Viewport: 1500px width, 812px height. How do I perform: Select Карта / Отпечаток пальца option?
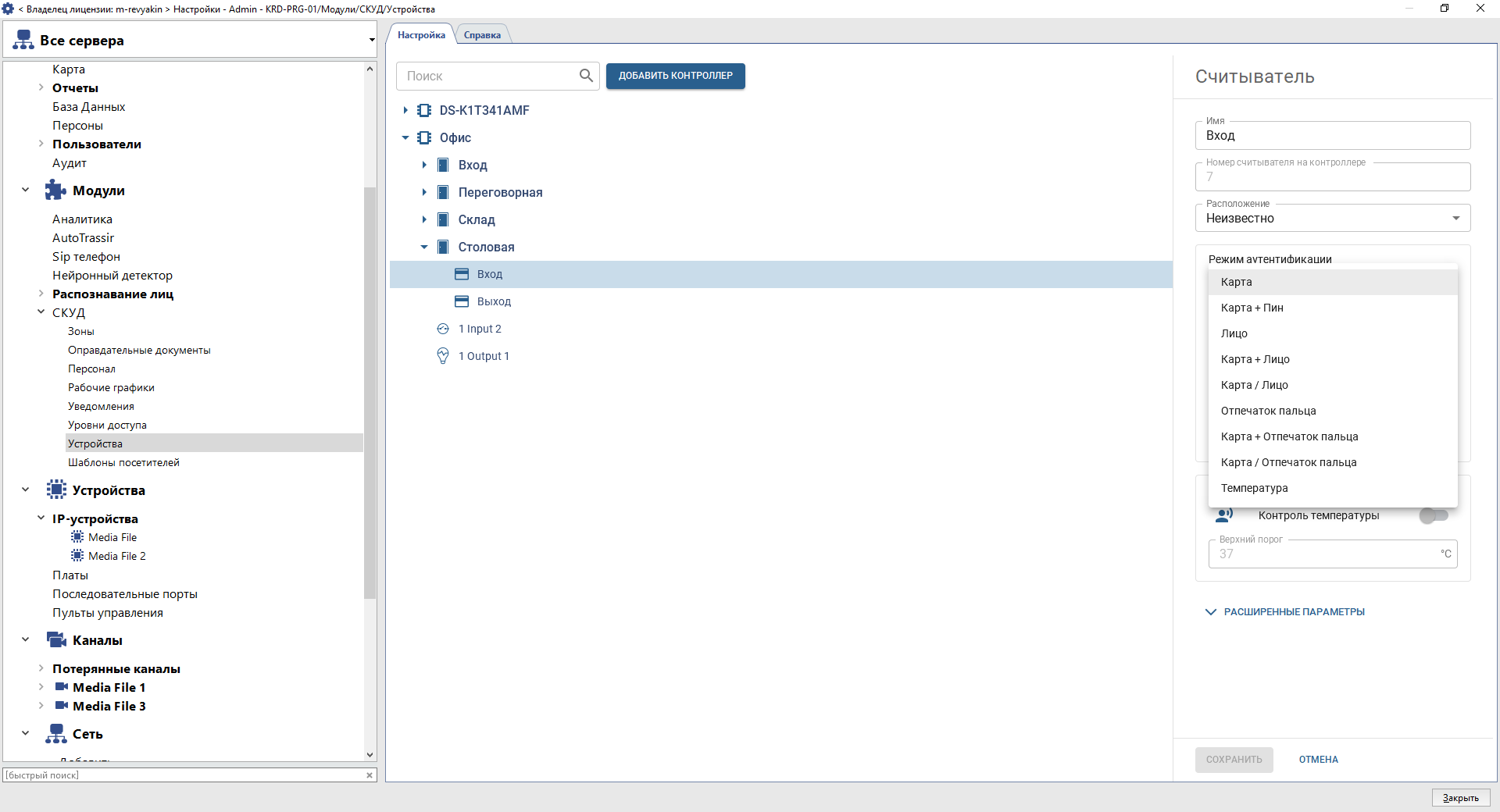1333,462
